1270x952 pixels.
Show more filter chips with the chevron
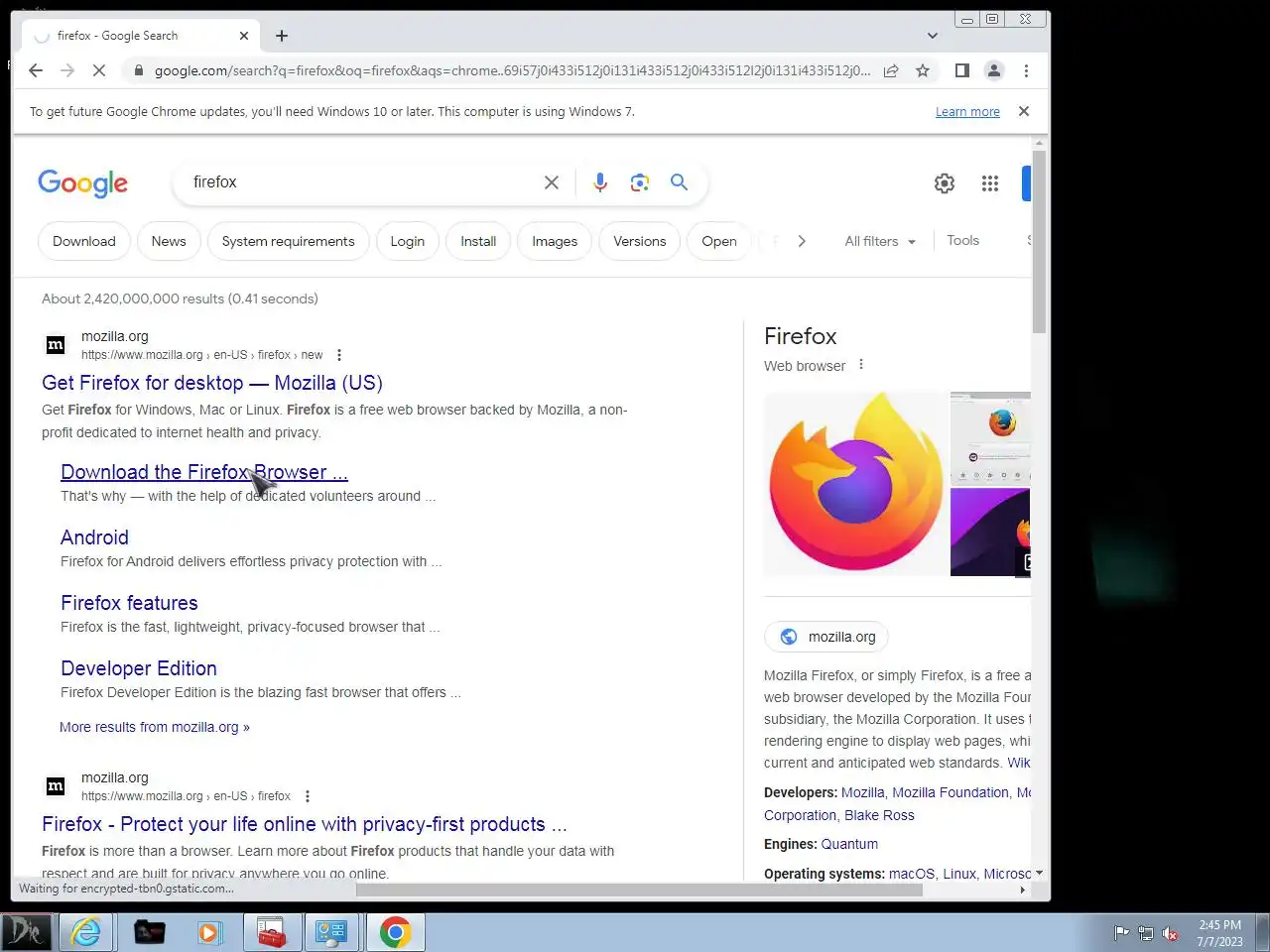point(802,241)
